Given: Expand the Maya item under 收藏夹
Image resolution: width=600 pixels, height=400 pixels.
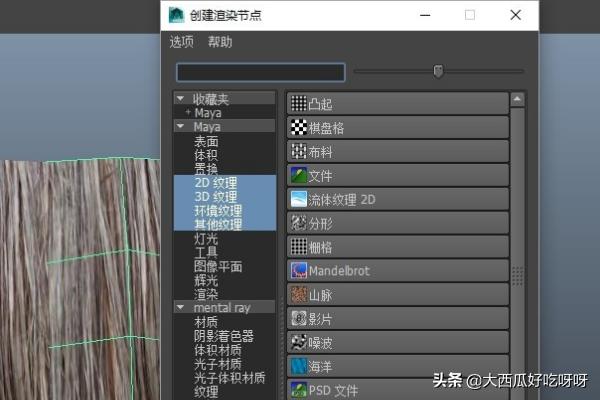Looking at the screenshot, I should pyautogui.click(x=187, y=113).
